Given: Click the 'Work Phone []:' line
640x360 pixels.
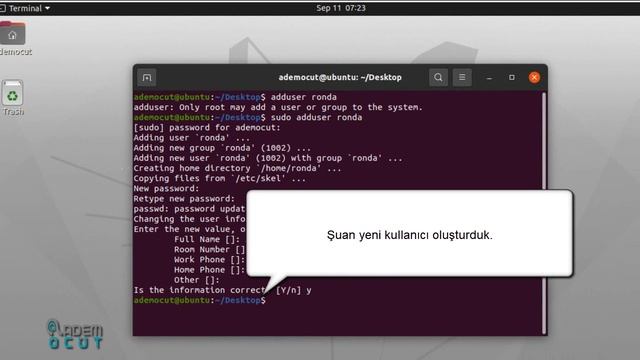Looking at the screenshot, I should 209,260.
